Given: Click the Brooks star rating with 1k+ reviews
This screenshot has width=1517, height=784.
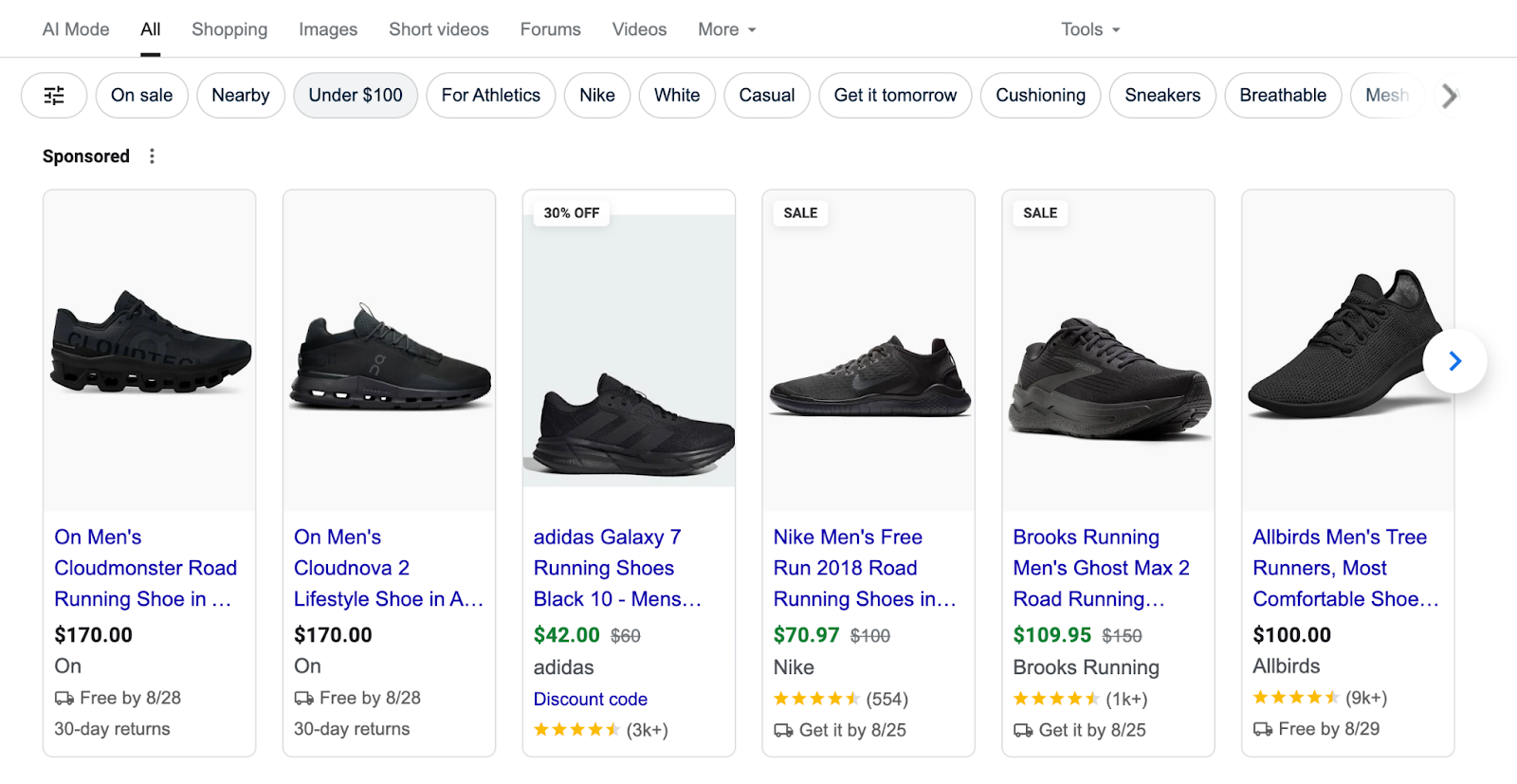Looking at the screenshot, I should click(x=1081, y=700).
